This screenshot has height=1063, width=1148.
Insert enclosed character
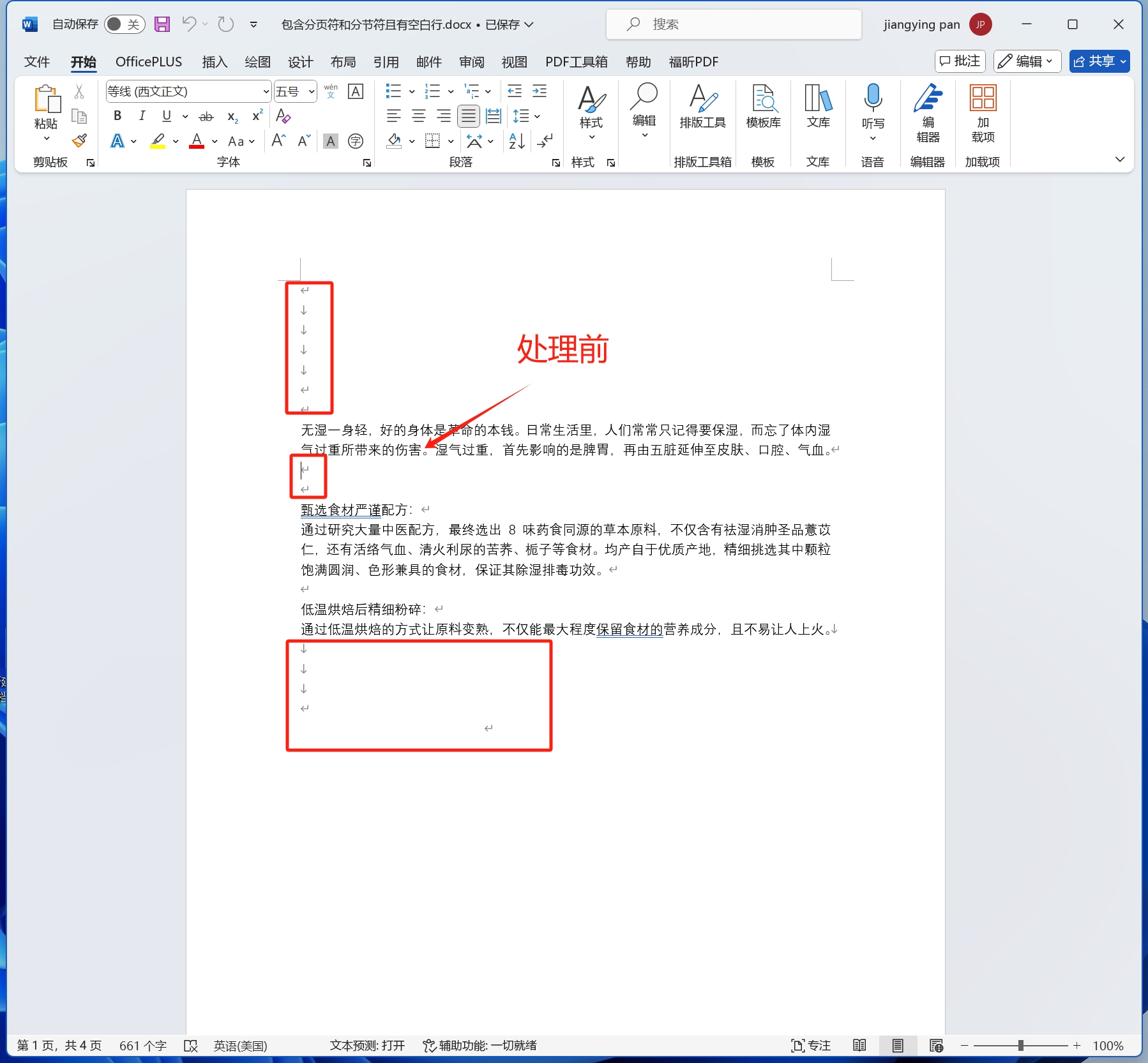(x=356, y=141)
